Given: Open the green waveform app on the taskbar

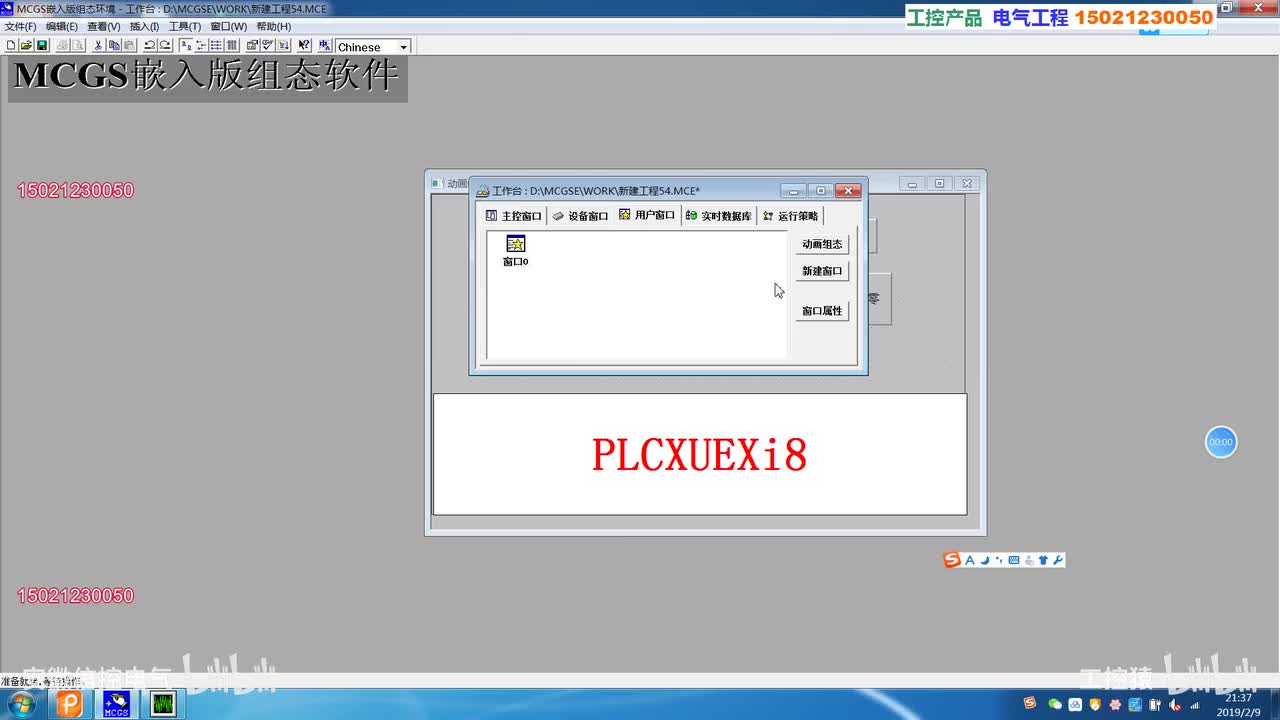Looking at the screenshot, I should (163, 704).
